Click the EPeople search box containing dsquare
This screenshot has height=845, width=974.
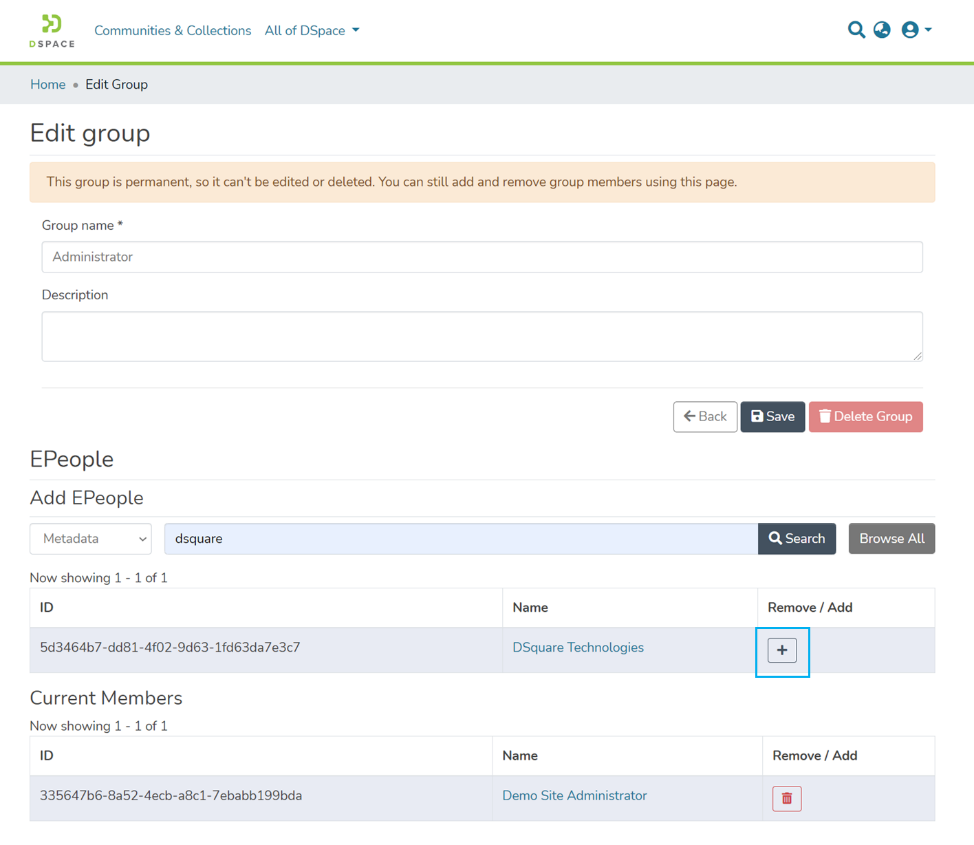[x=460, y=539]
